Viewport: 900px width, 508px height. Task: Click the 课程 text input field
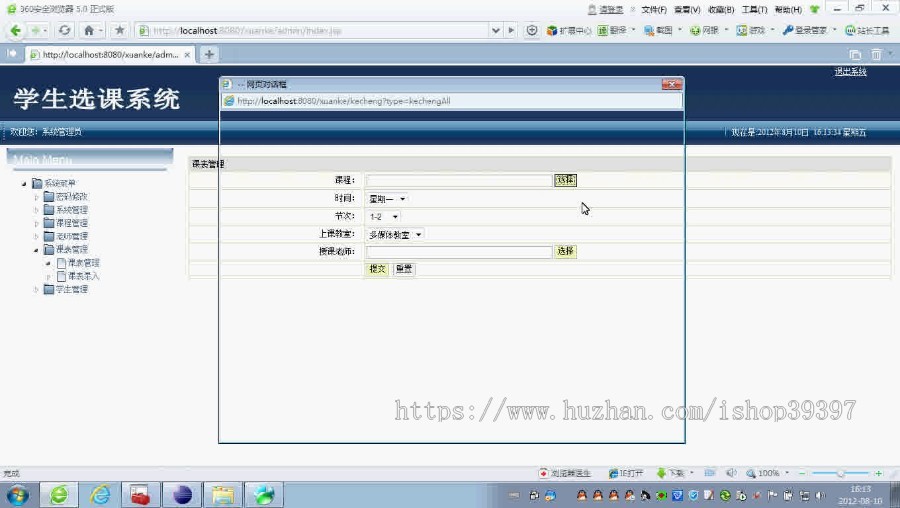(459, 180)
